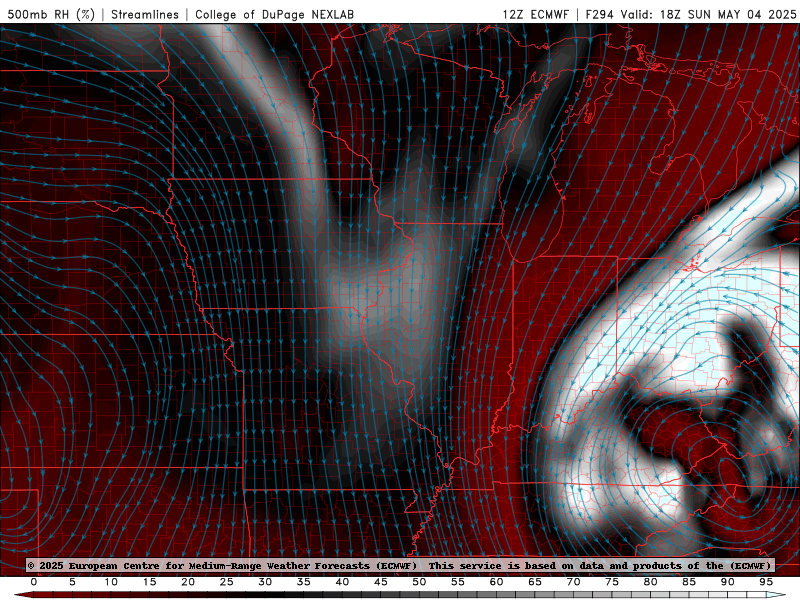The height and width of the screenshot is (600, 800).
Task: Click the "30" value on the RH scale
Action: (x=265, y=582)
